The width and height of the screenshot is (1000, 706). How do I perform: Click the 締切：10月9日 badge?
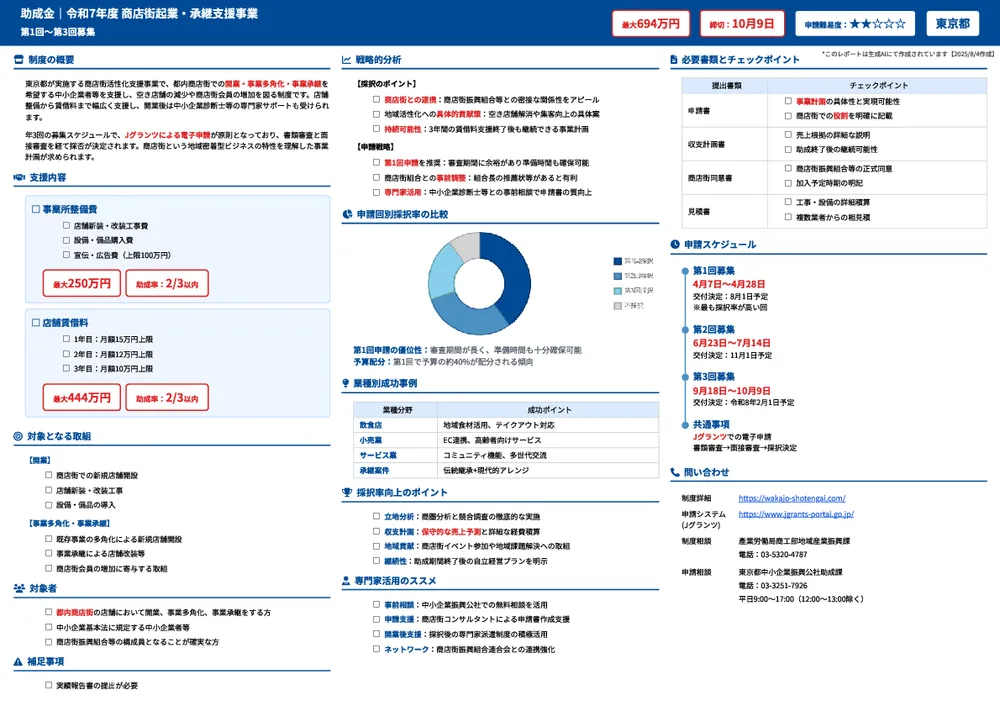point(742,24)
